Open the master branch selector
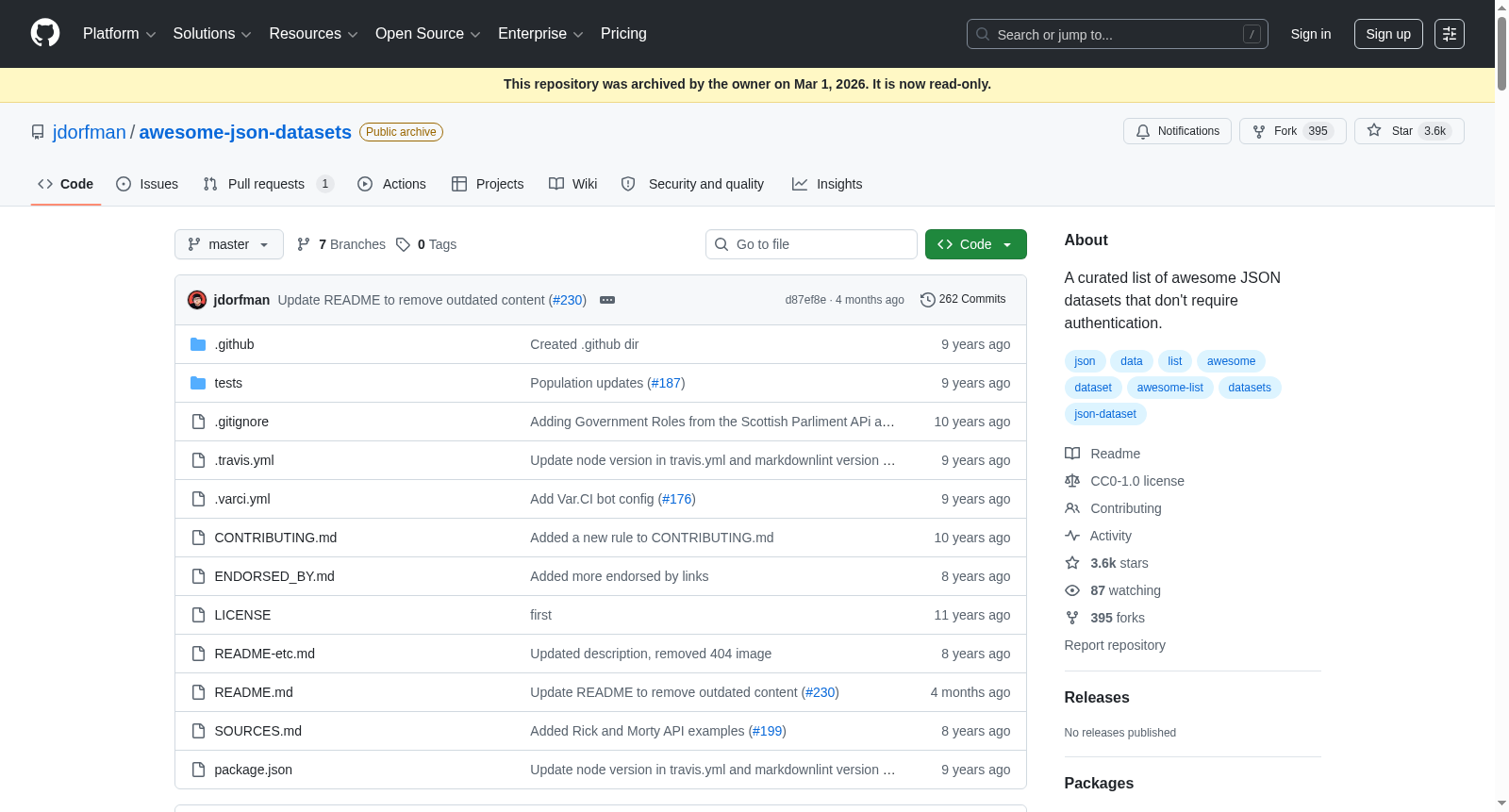Viewport: 1509px width, 812px height. 229,244
